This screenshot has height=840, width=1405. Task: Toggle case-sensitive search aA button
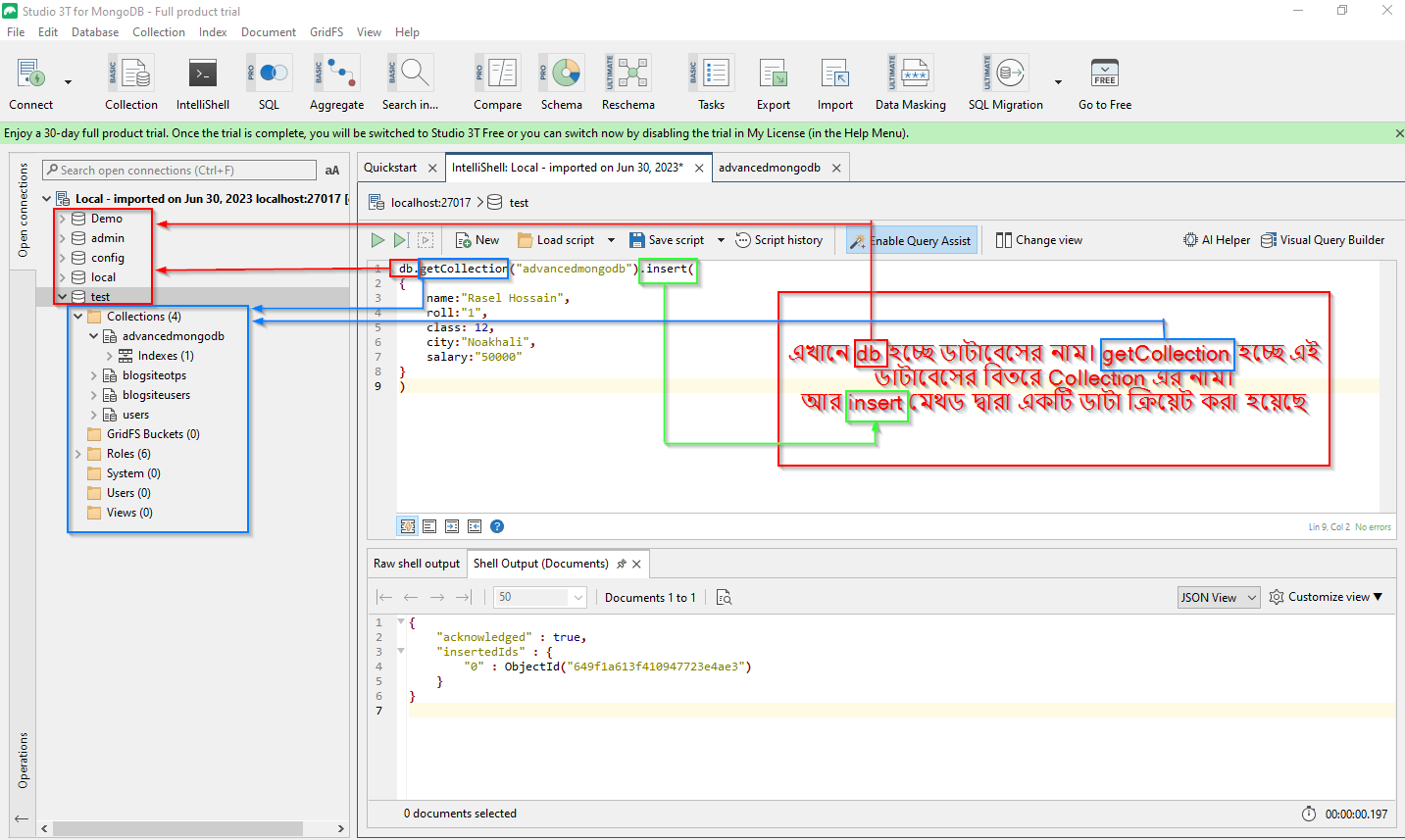coord(332,171)
